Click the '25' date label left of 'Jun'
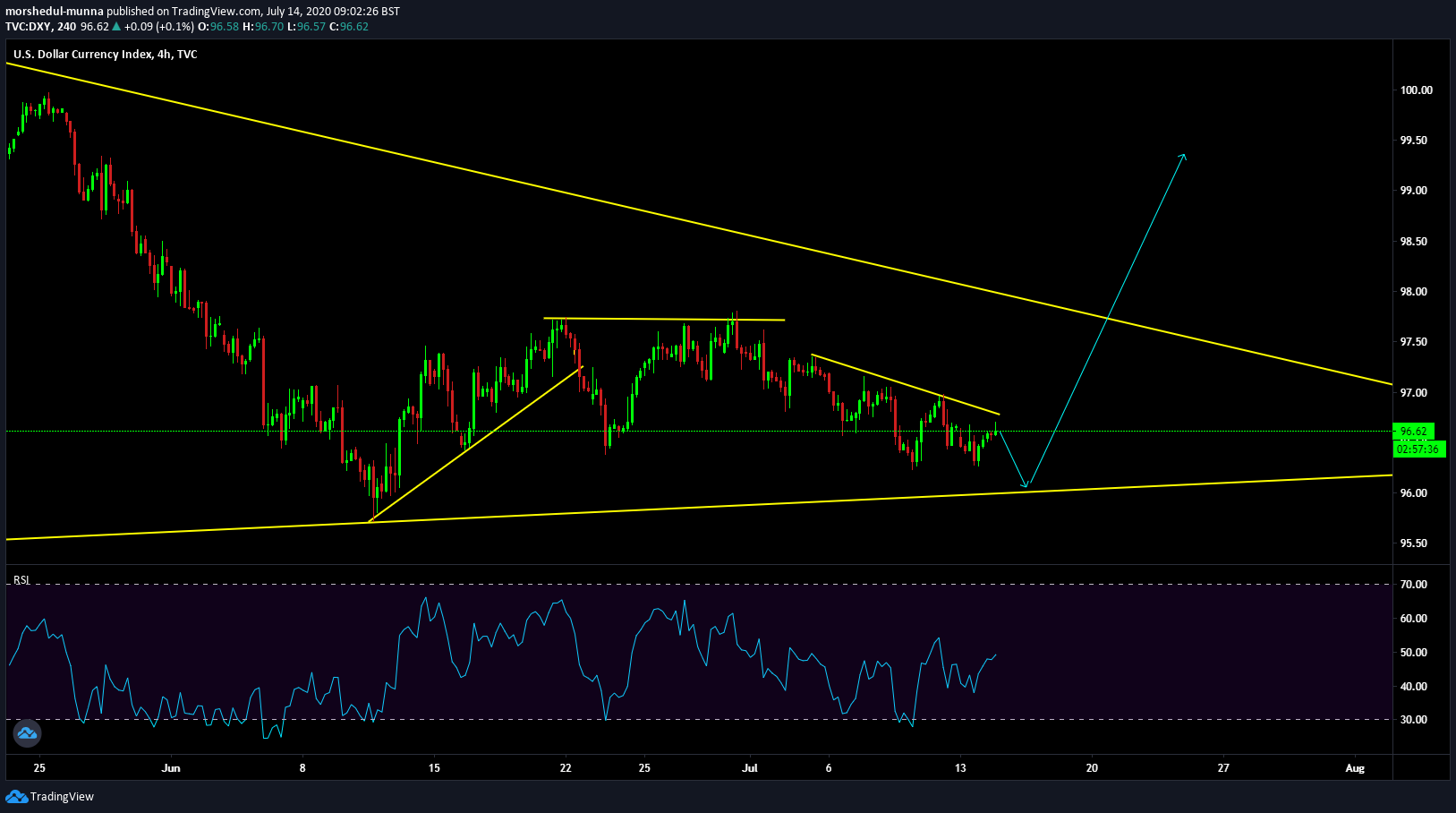The width and height of the screenshot is (1456, 813). coord(39,768)
